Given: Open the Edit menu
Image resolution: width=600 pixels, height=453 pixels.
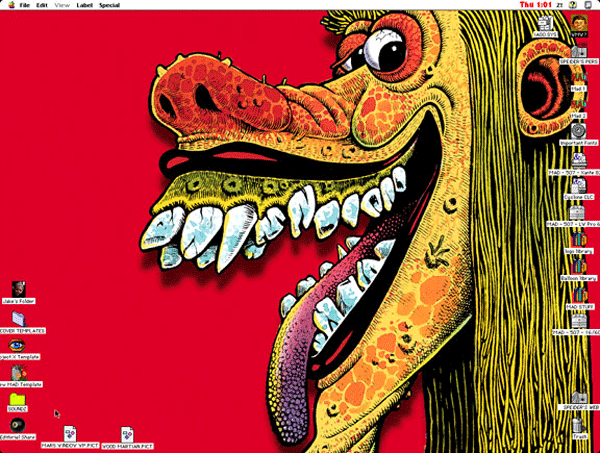Looking at the screenshot, I should point(41,5).
